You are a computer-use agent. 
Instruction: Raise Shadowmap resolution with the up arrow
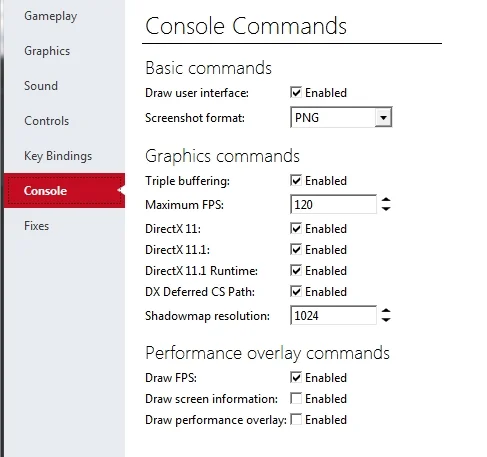click(x=386, y=311)
